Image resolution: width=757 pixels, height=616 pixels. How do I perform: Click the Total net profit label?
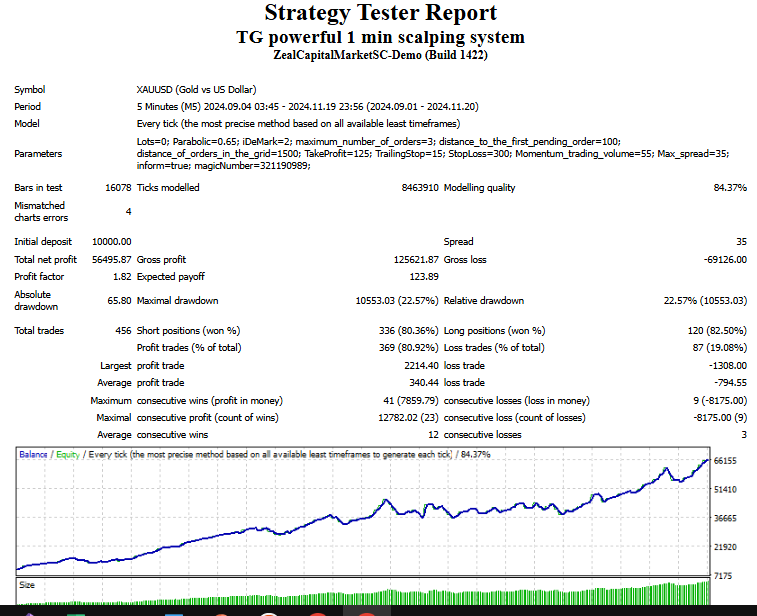tap(45, 260)
